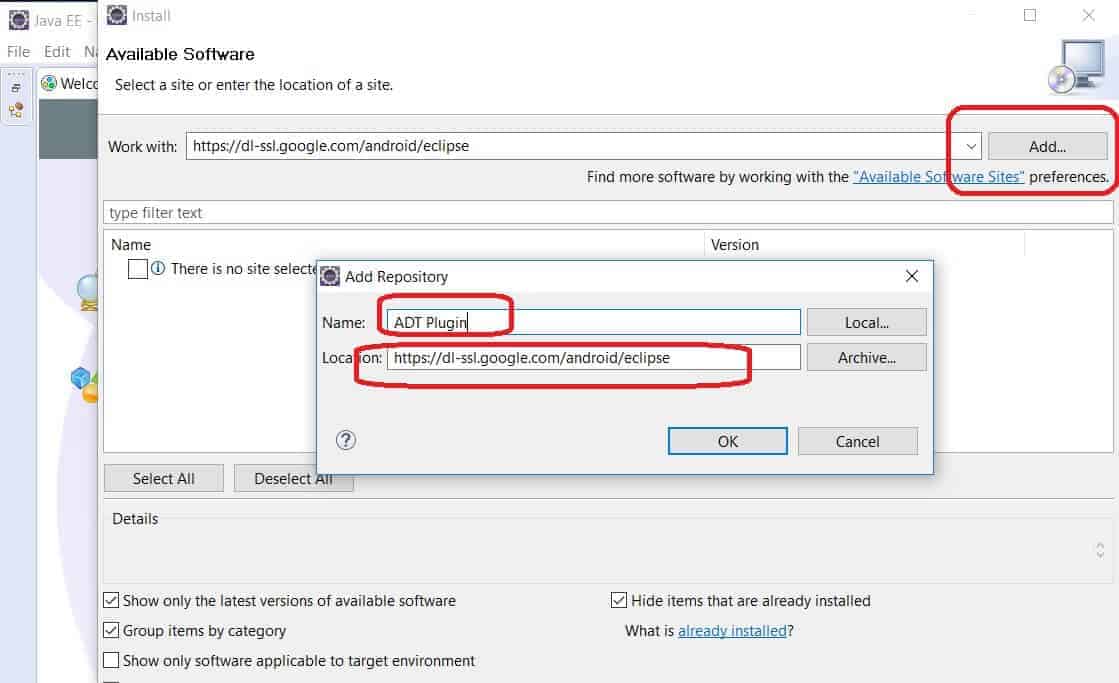Click the Details area scroll stepper
Viewport: 1119px width, 683px height.
pyautogui.click(x=1100, y=550)
